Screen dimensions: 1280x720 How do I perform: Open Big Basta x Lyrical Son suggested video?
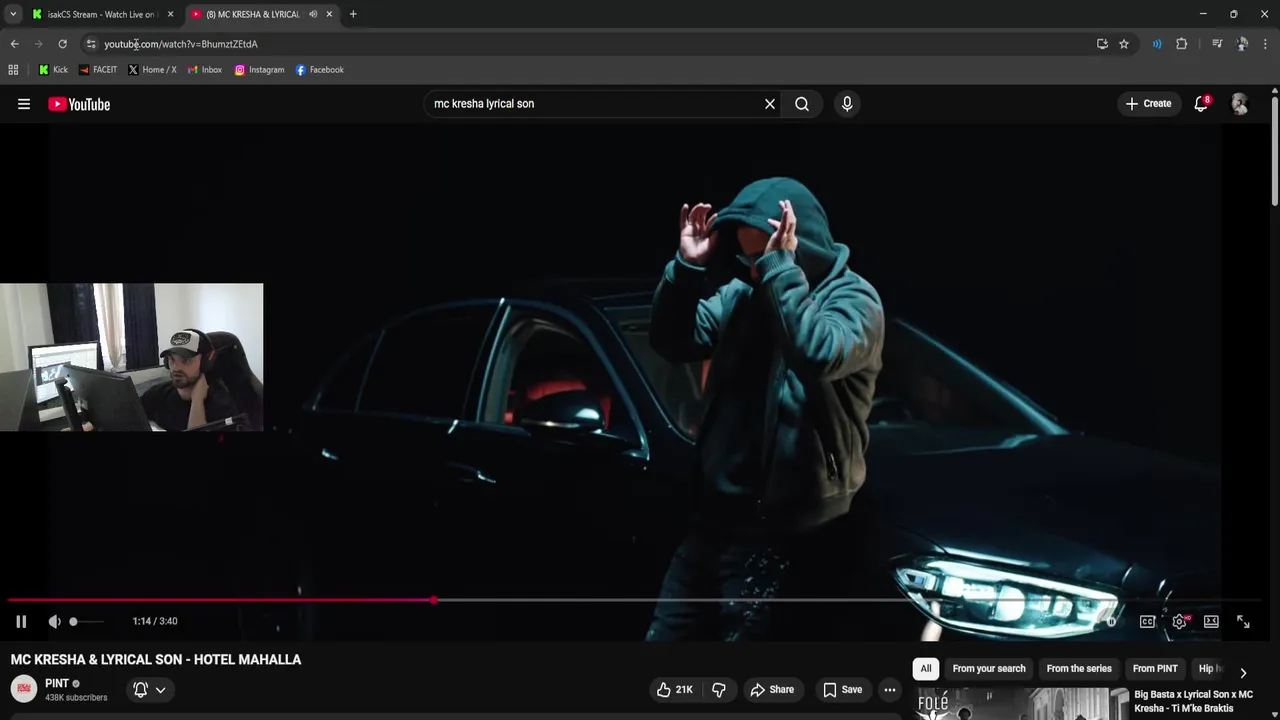tap(1193, 701)
